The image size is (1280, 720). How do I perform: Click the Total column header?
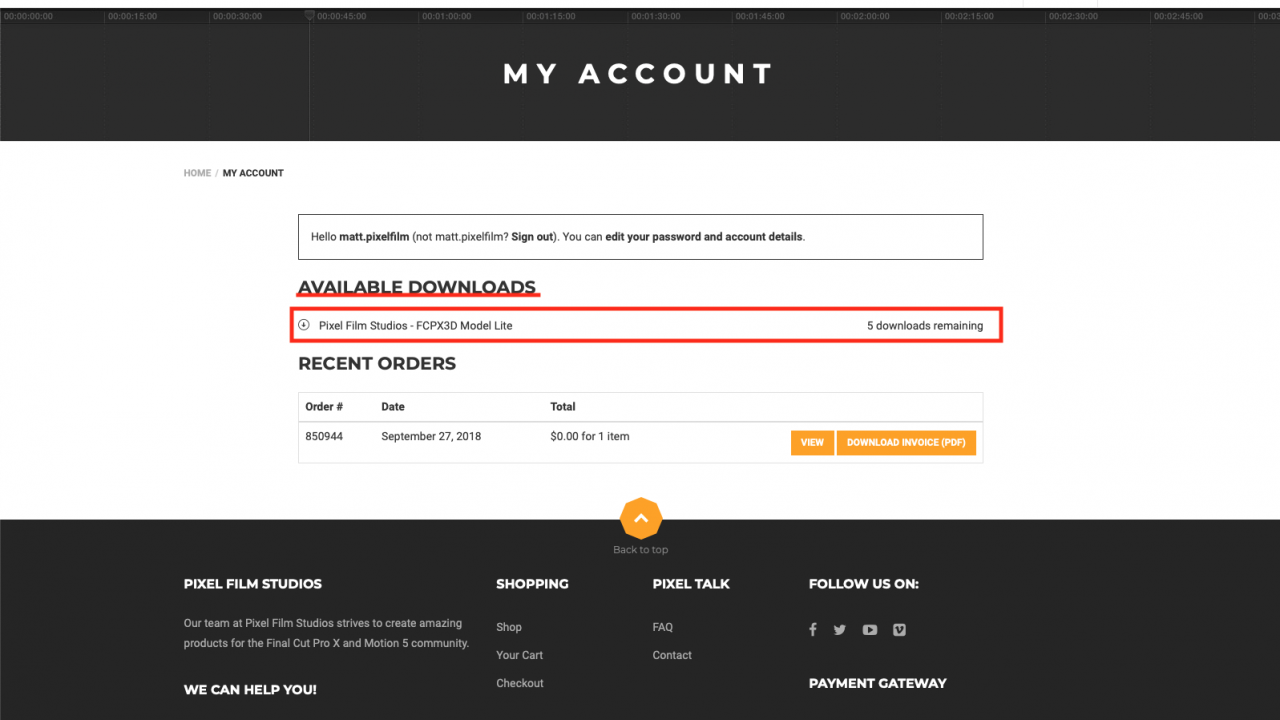tap(563, 407)
